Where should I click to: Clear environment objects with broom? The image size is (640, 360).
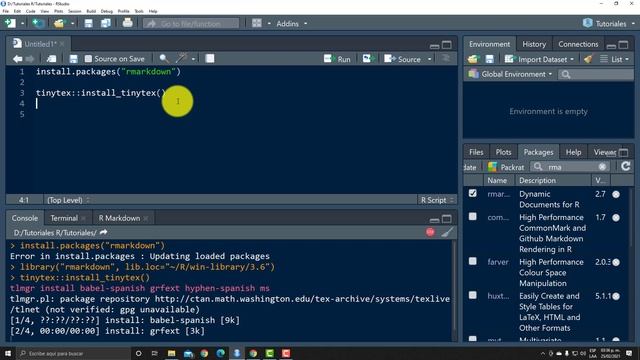588,59
